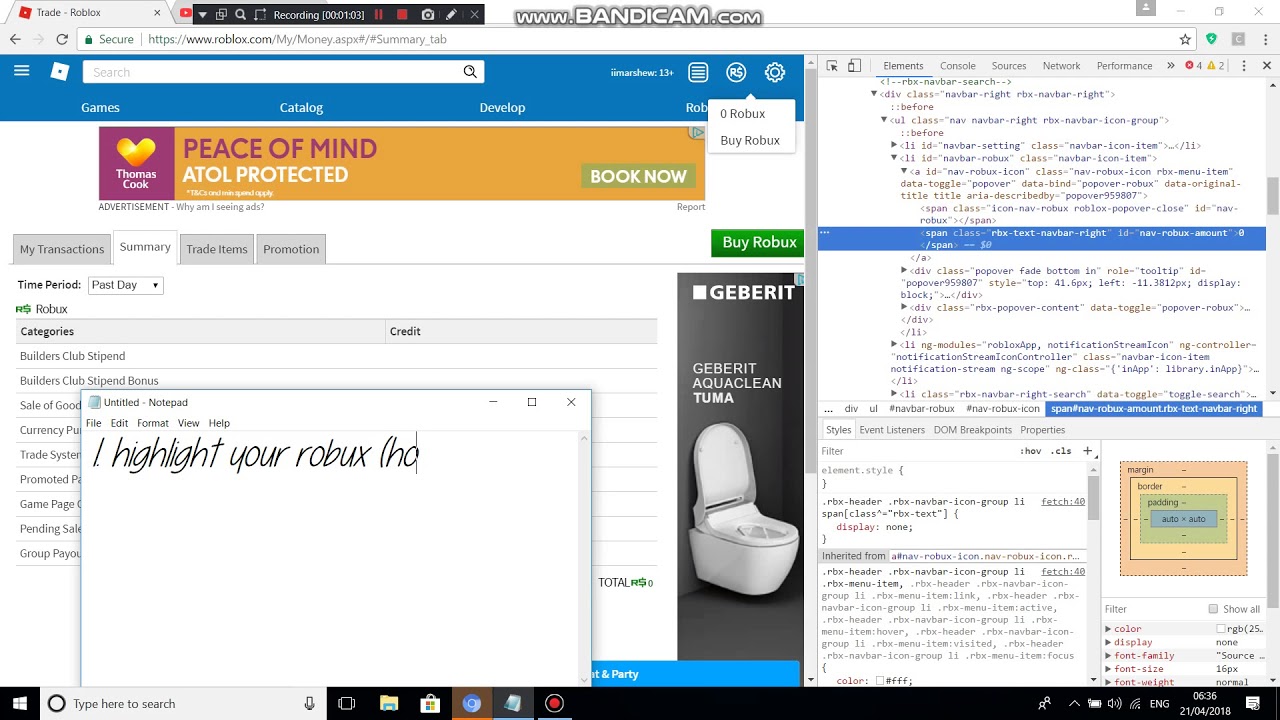1280x720 pixels.
Task: Open the Bandicam dropdown arrow
Action: pyautogui.click(x=202, y=14)
